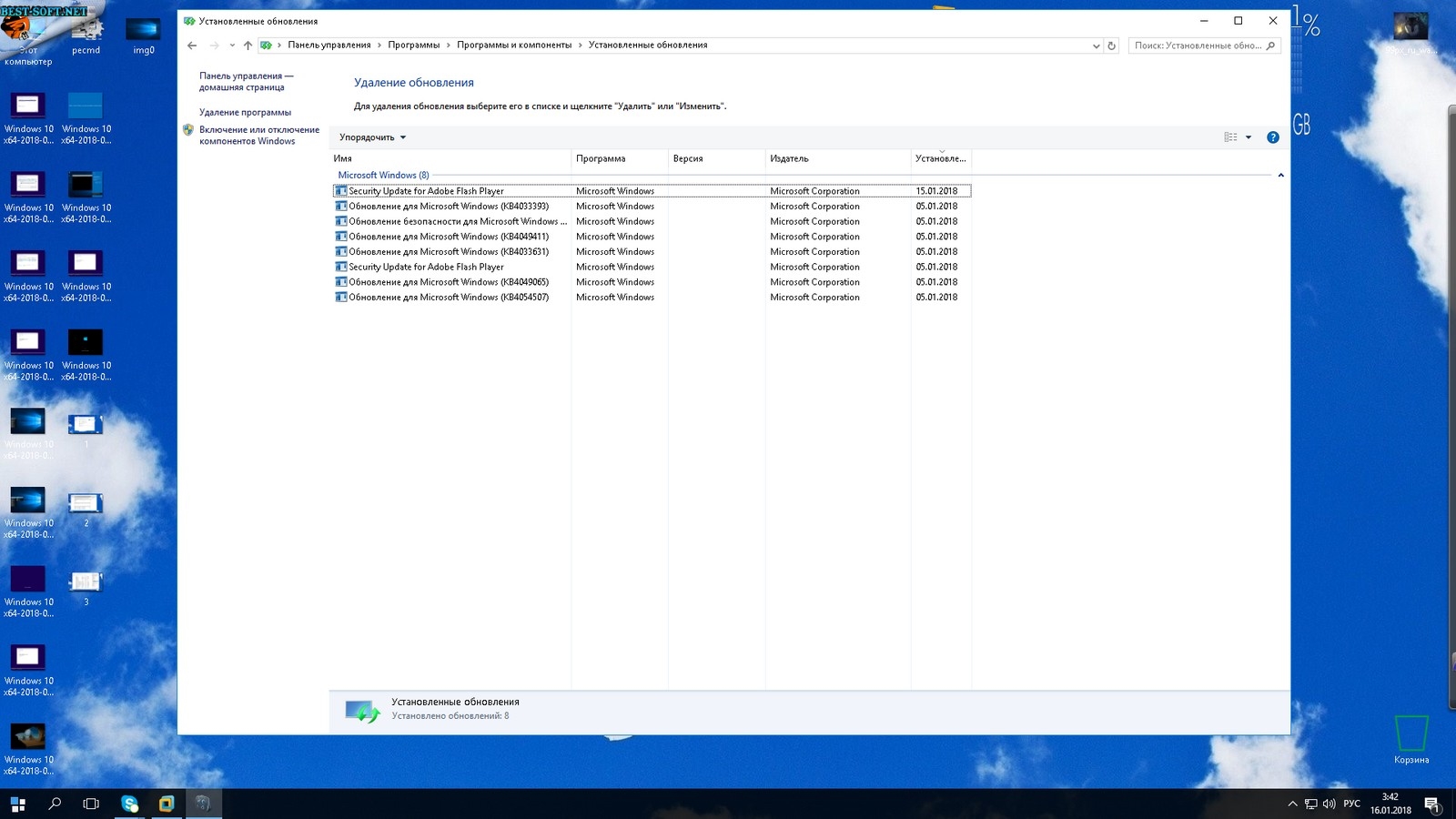Open the view options dropdown arrow
This screenshot has height=819, width=1456.
point(1249,137)
